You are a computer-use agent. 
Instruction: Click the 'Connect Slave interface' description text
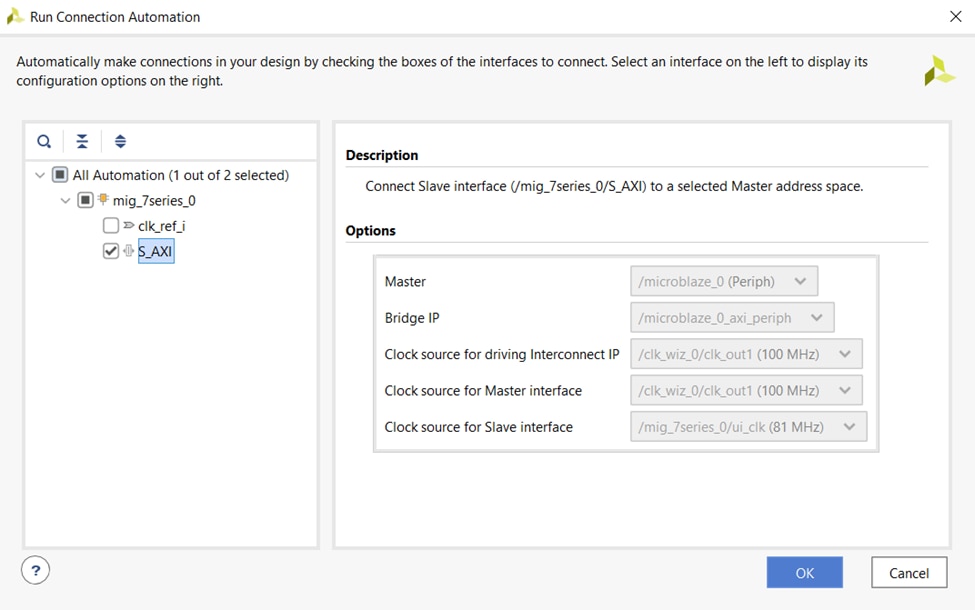(x=614, y=187)
